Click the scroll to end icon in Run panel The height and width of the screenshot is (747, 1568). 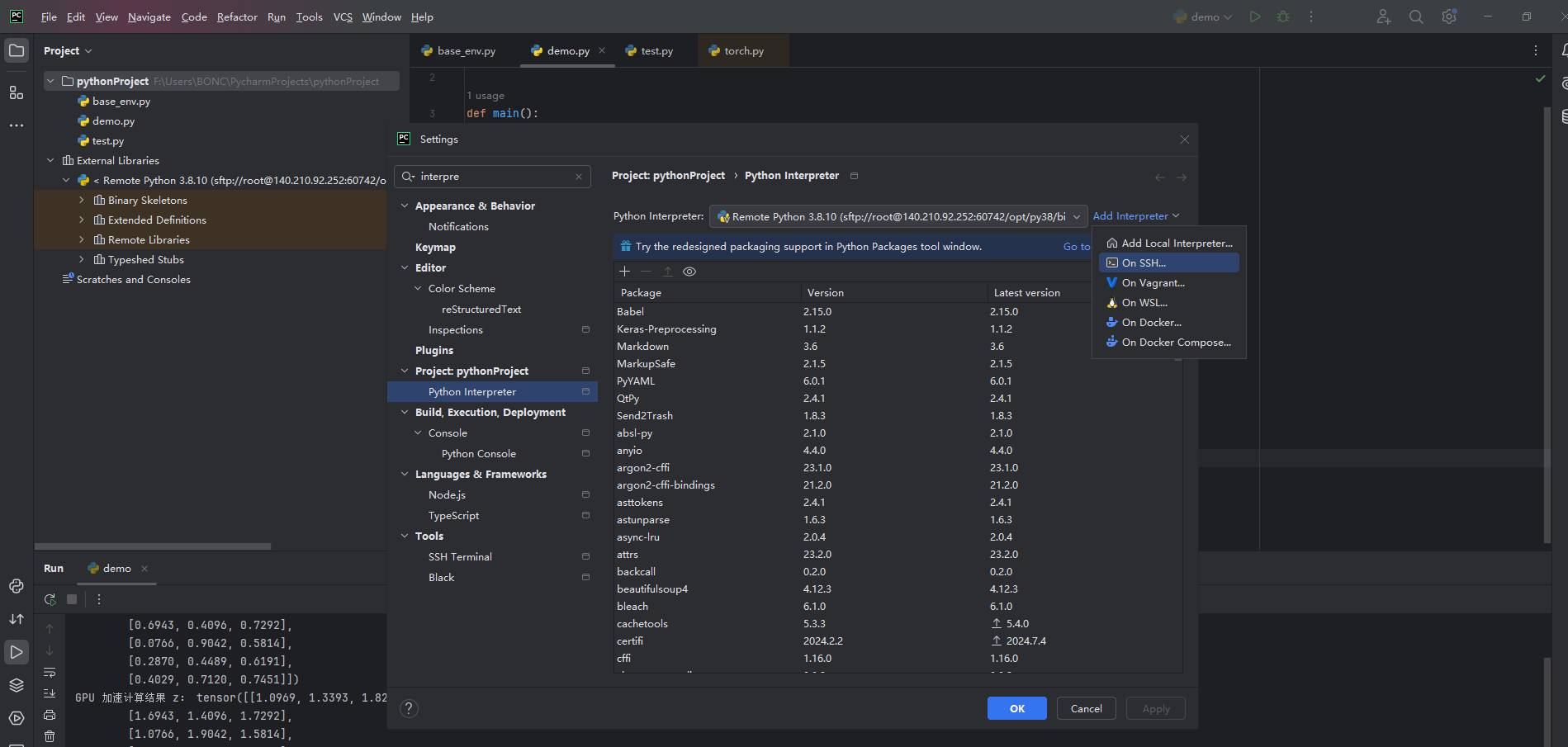tap(50, 693)
